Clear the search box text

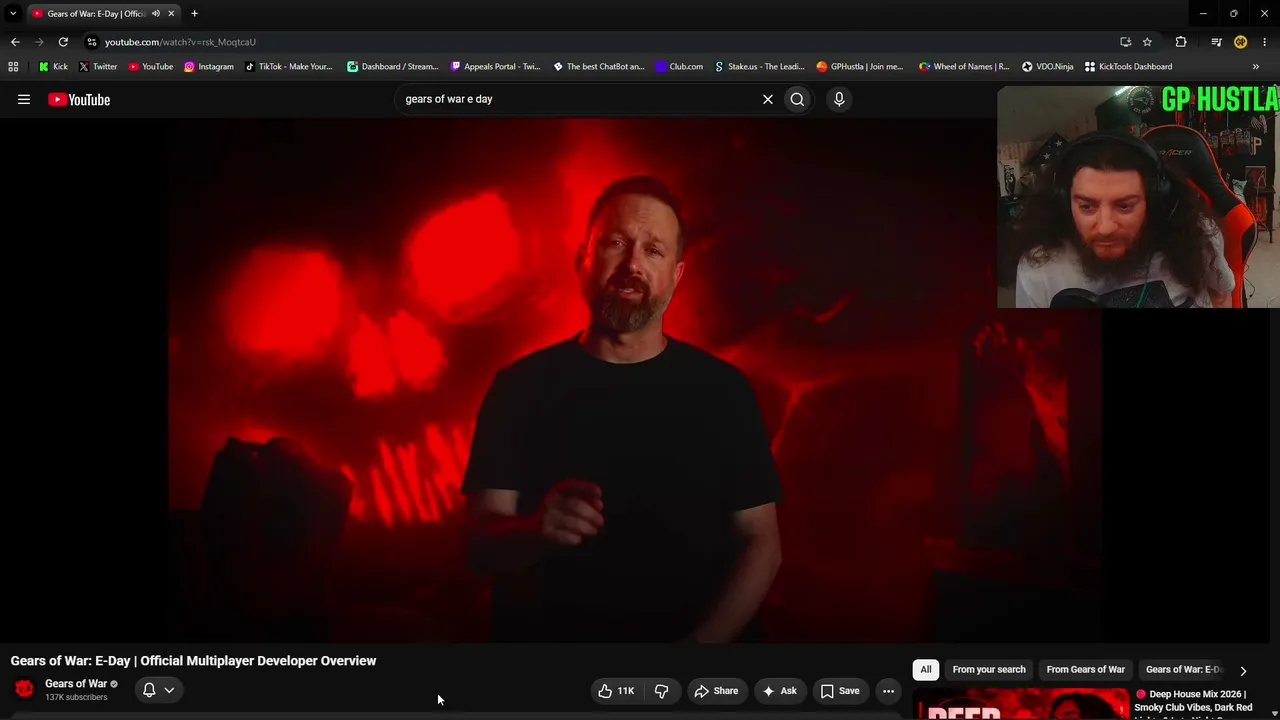point(768,99)
